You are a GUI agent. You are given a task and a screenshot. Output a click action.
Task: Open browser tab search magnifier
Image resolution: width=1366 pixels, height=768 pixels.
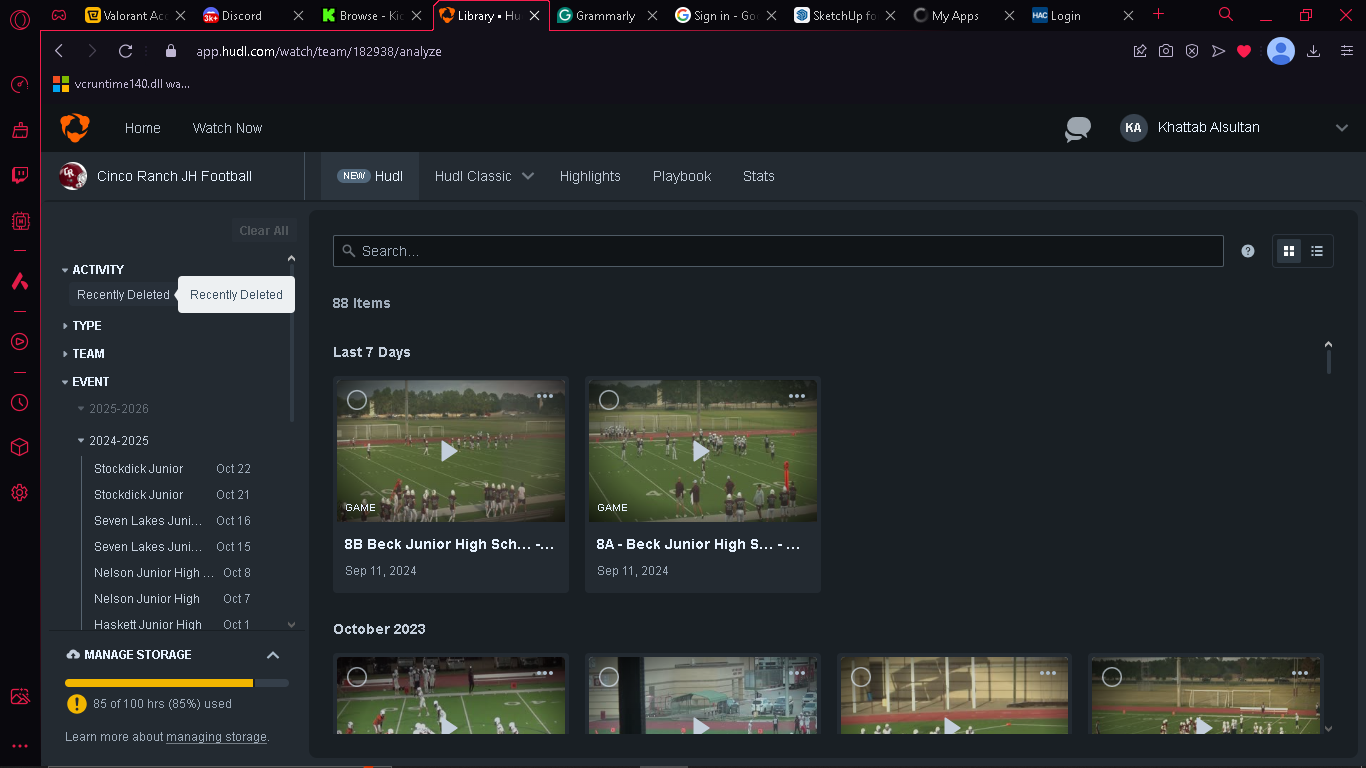click(1226, 15)
